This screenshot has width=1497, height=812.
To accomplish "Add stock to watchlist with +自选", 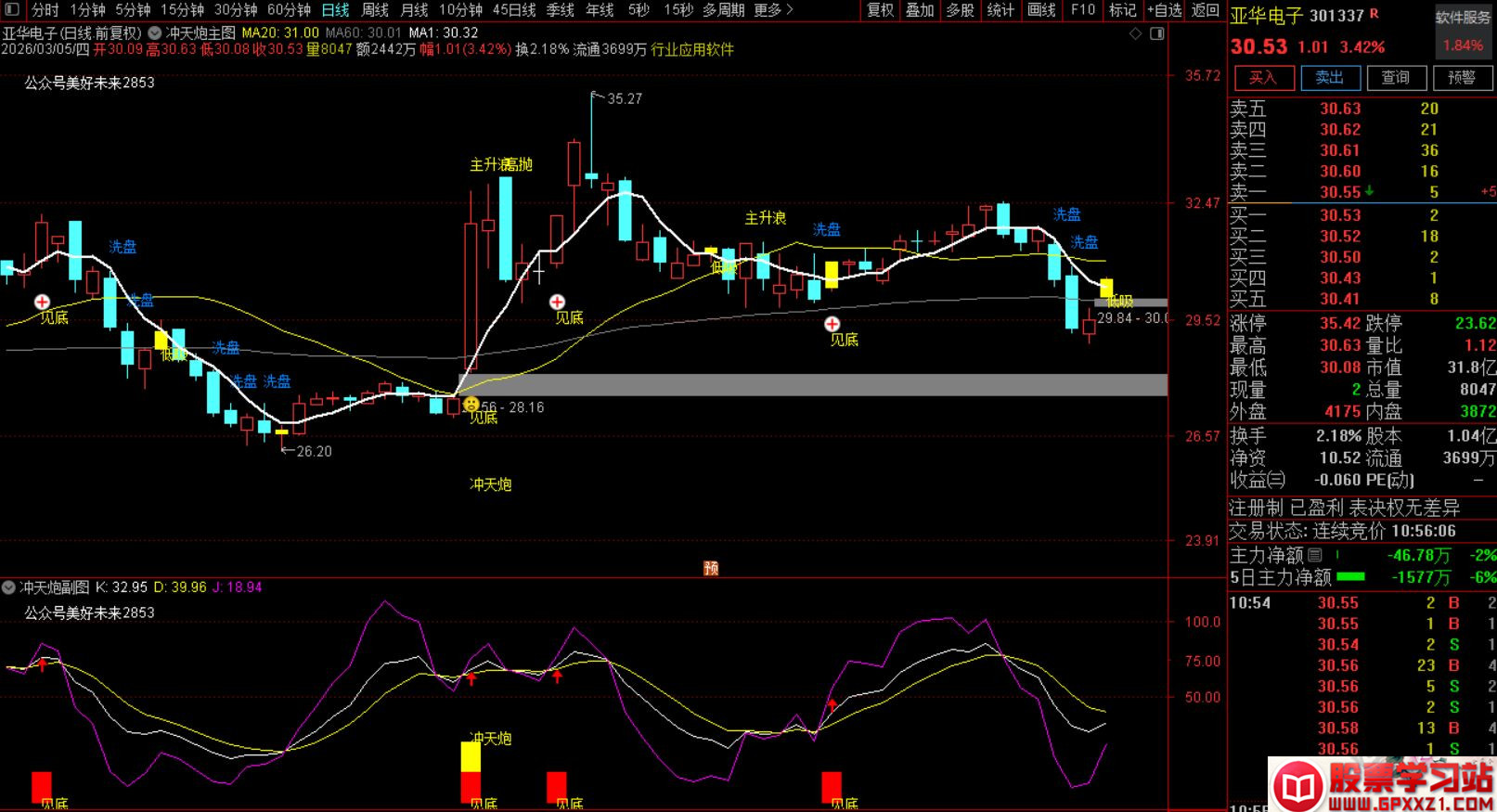I will (x=1164, y=10).
